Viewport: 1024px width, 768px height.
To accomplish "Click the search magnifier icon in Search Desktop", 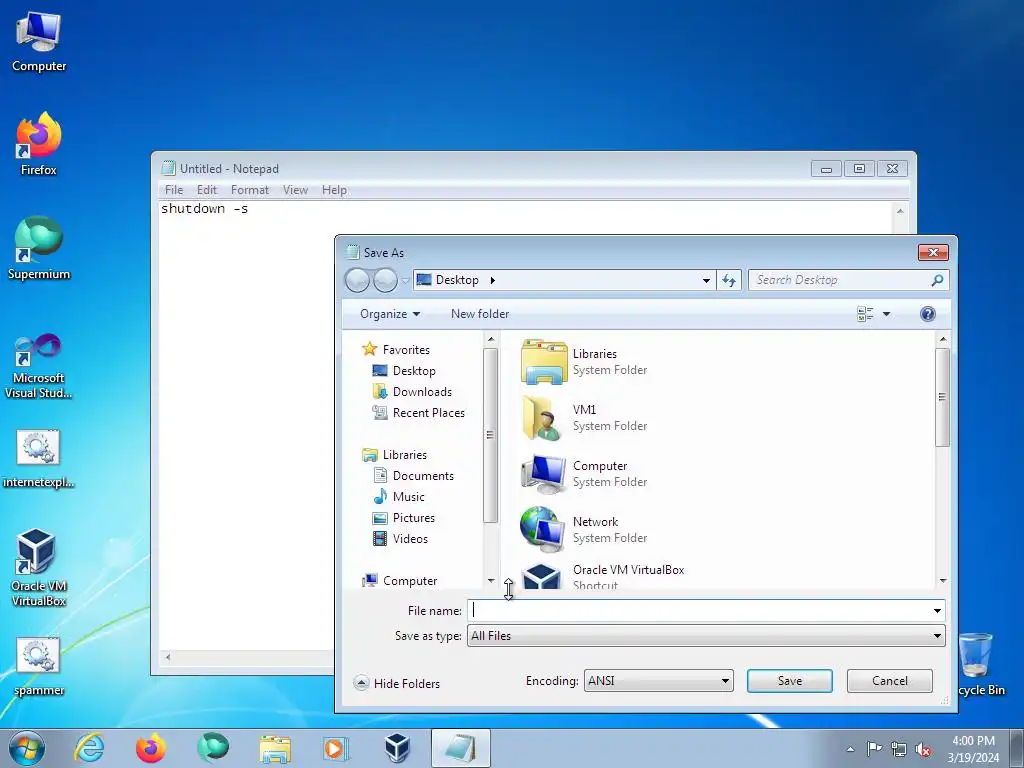I will pos(937,280).
